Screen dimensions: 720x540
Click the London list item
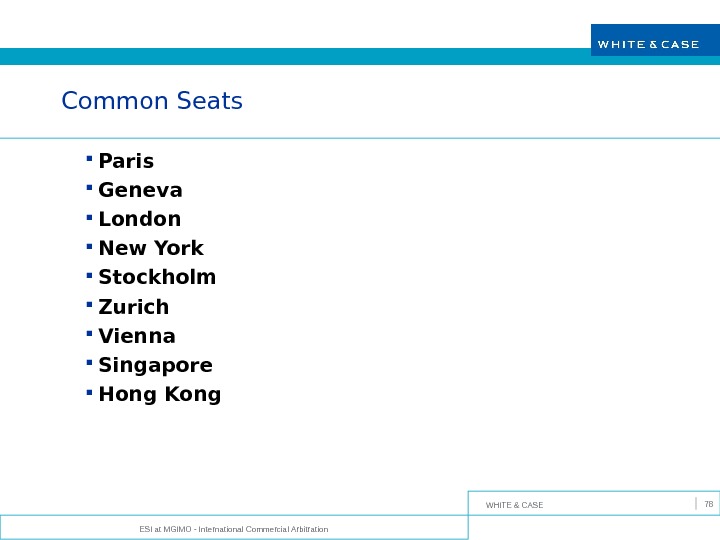(x=140, y=220)
